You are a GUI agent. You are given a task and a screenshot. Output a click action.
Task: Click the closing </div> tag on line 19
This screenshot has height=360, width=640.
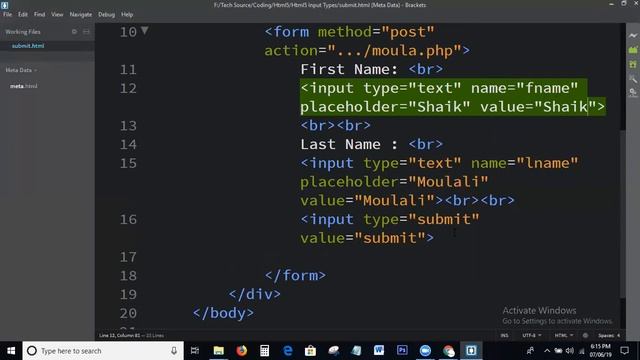coord(254,294)
